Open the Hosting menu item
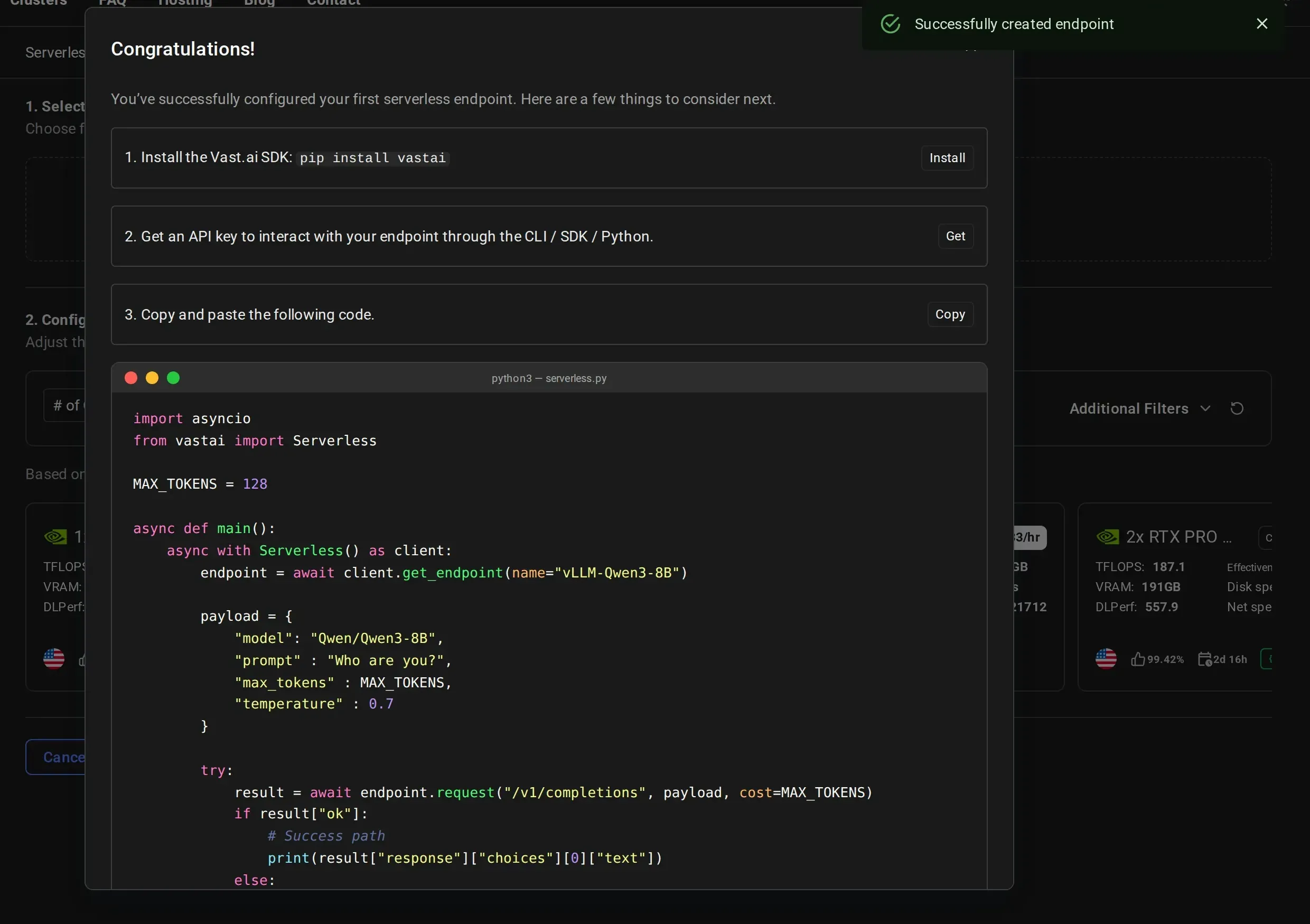The width and height of the screenshot is (1310, 924). click(x=185, y=2)
